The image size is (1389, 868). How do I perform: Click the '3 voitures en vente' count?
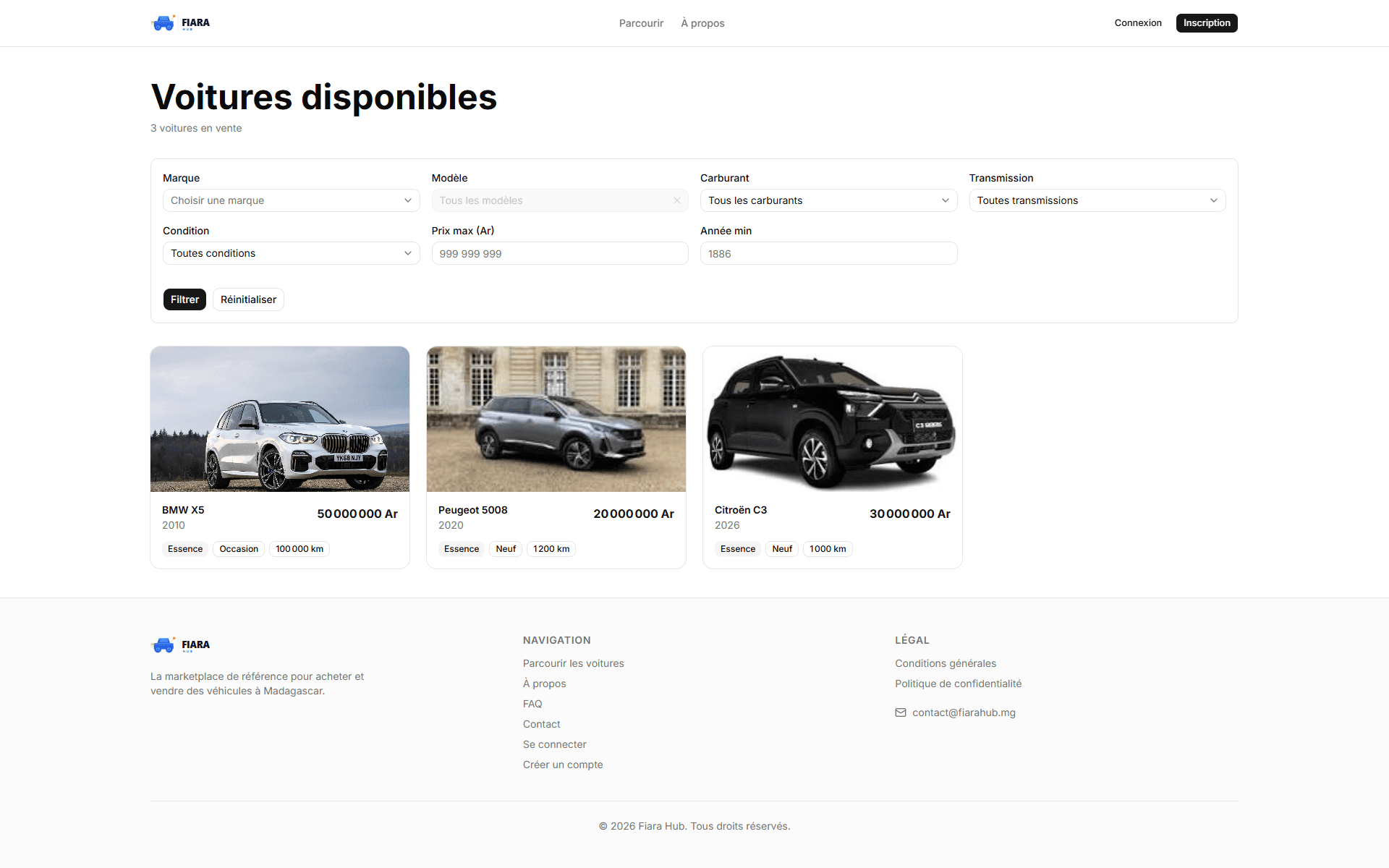coord(196,128)
